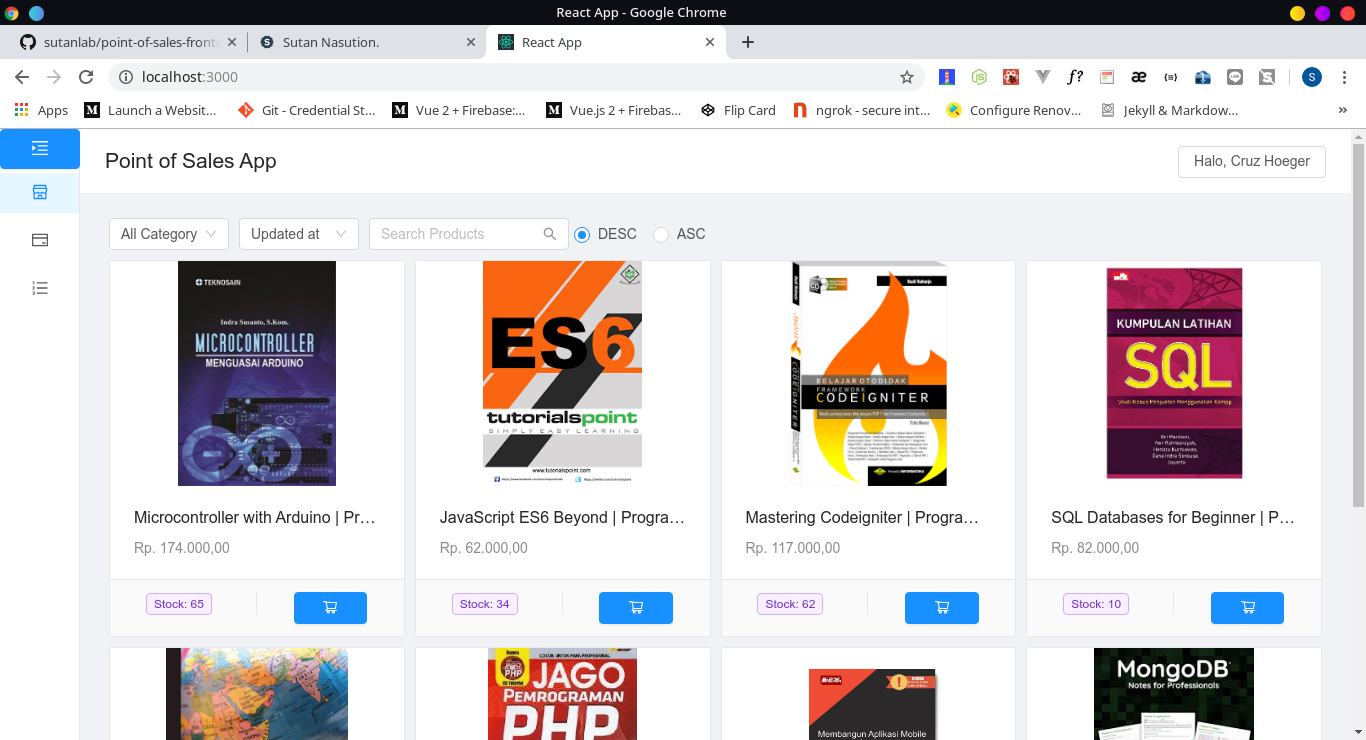The image size is (1366, 740).
Task: Select DESC sort order
Action: coord(582,234)
